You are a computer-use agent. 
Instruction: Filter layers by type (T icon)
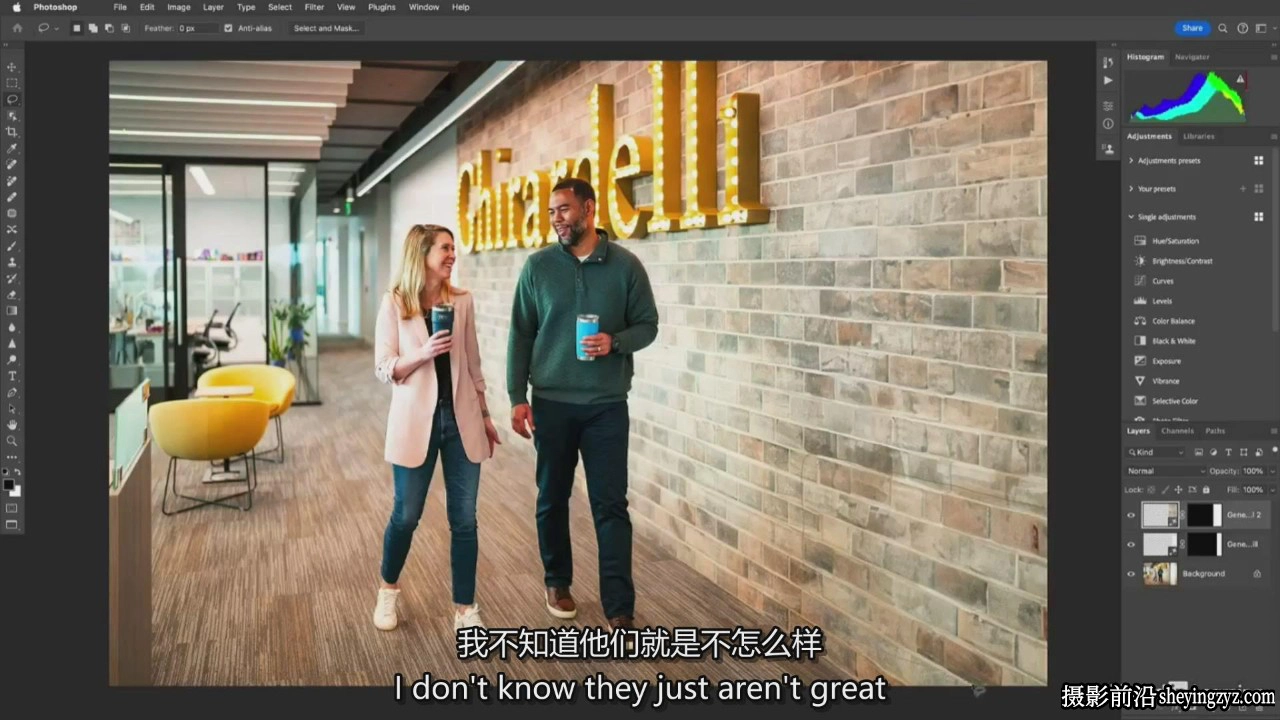tap(1228, 452)
